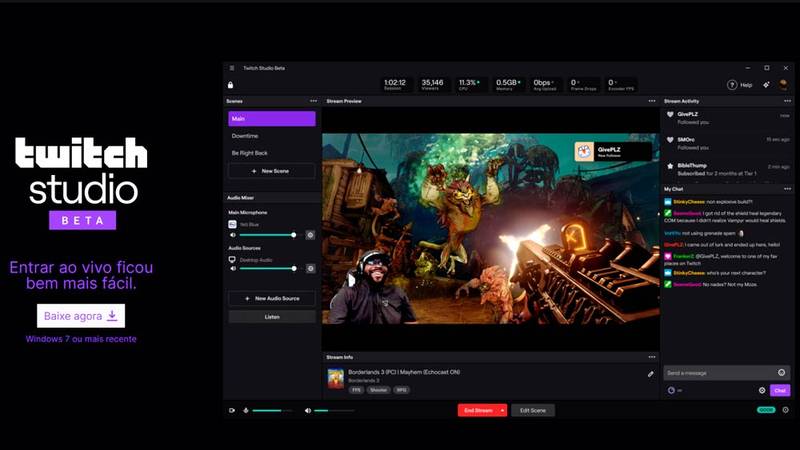Click the GivePLZ new follower alert overlay
The width and height of the screenshot is (800, 450).
point(613,152)
